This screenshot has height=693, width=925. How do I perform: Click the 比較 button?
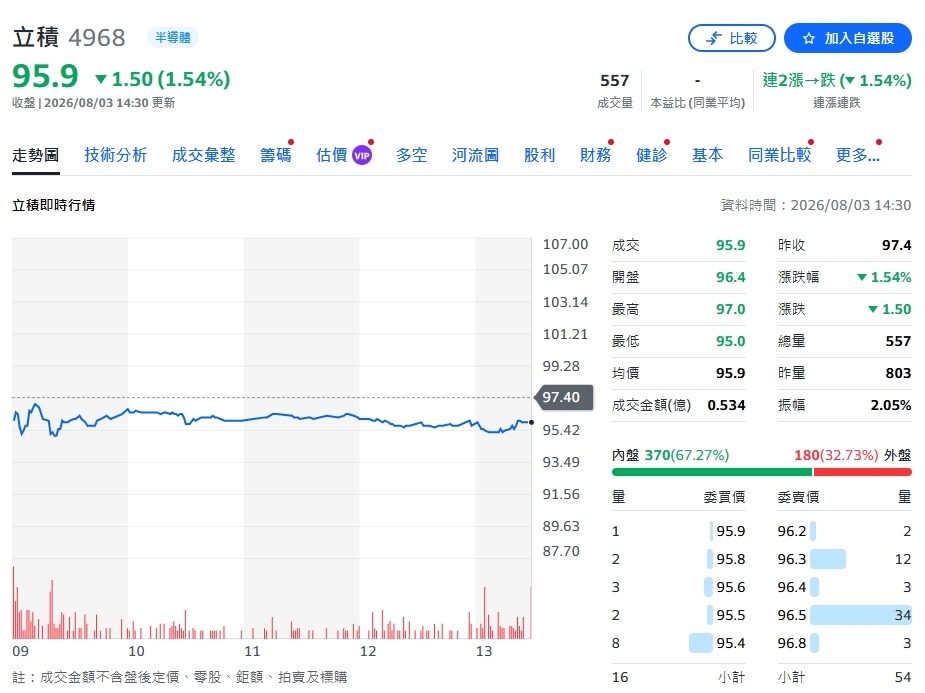(732, 38)
